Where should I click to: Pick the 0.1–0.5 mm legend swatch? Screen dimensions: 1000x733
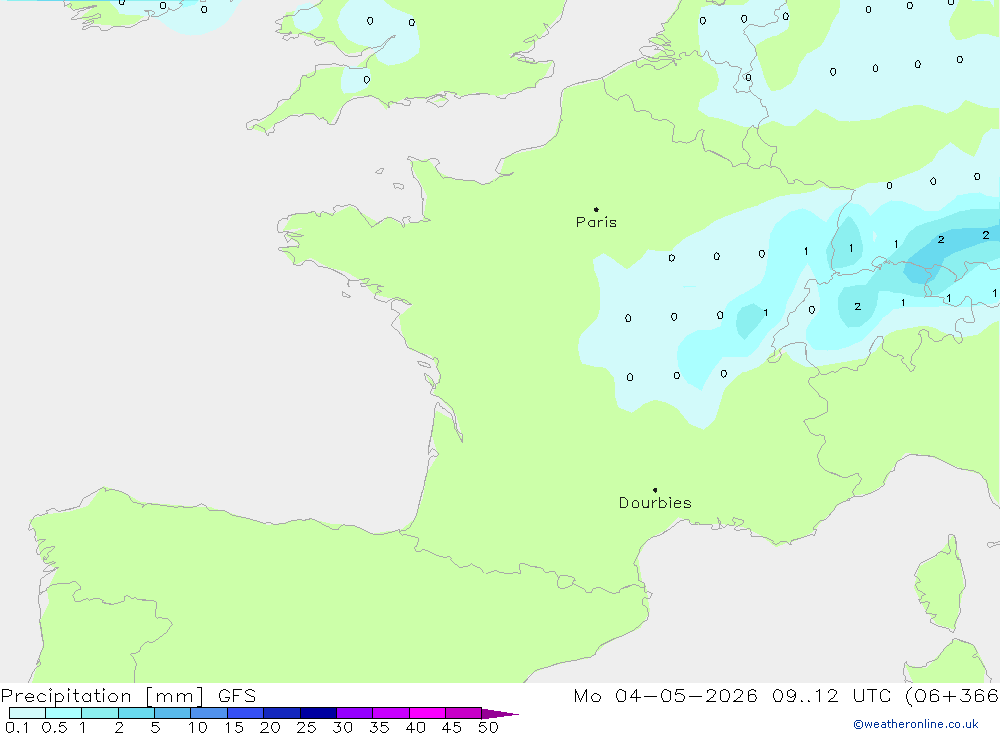click(x=27, y=713)
